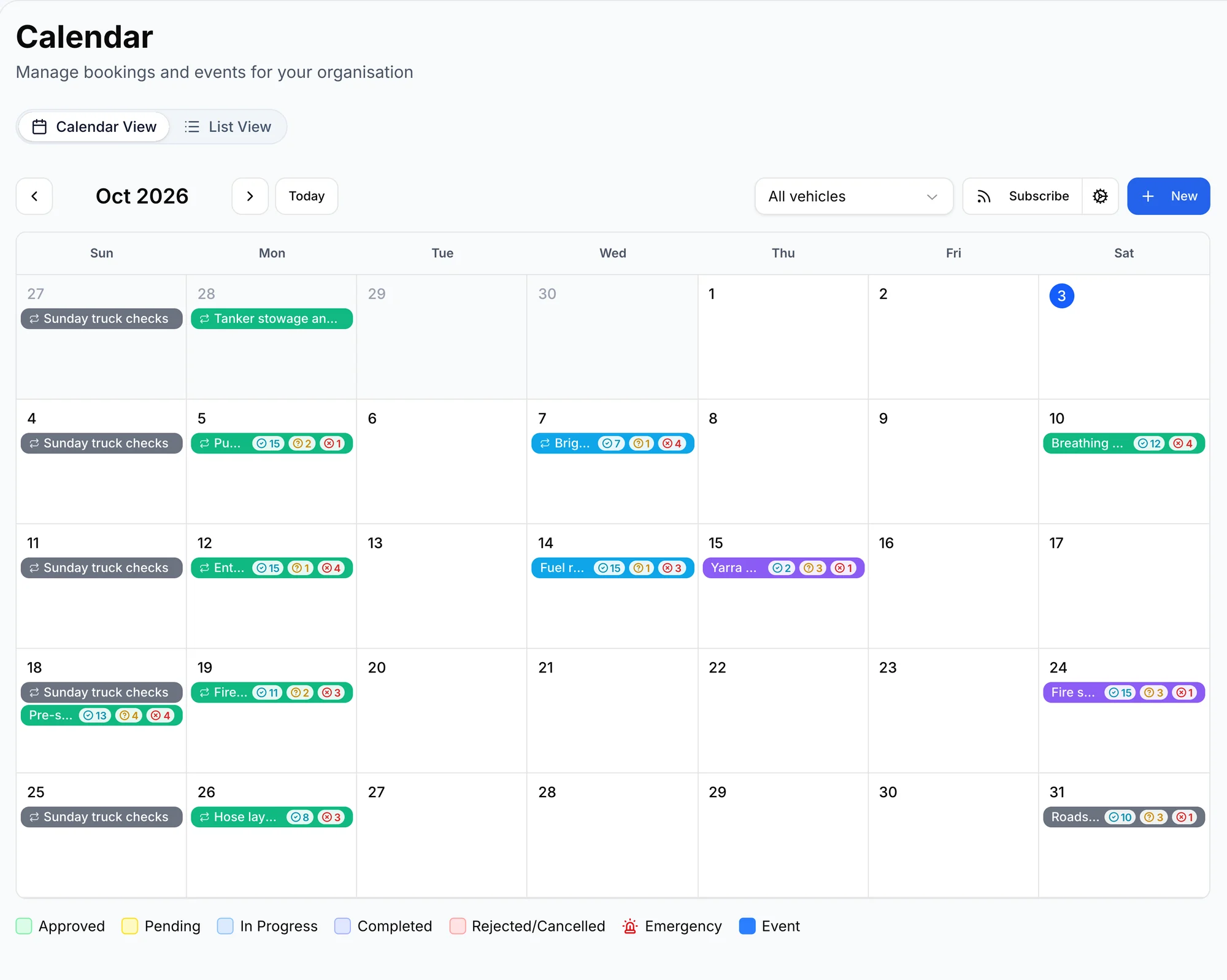The image size is (1227, 980).
Task: Go to previous month with left chevron
Action: (x=34, y=196)
